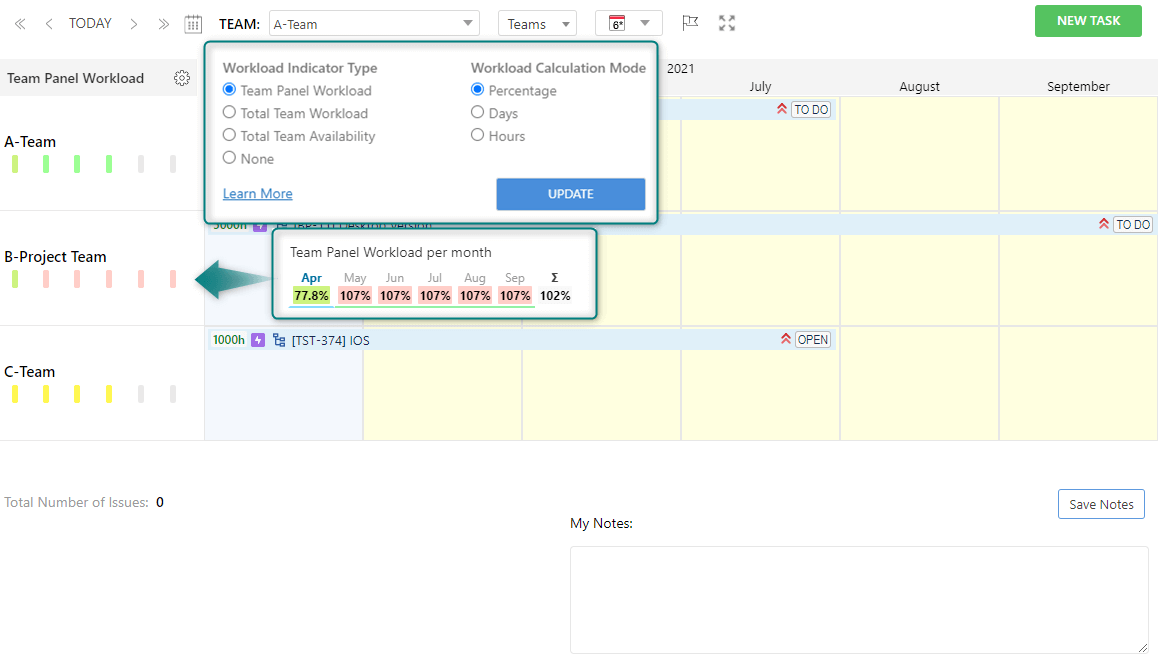Image resolution: width=1170 pixels, height=659 pixels.
Task: Open the A-Team selection dropdown
Action: (374, 22)
